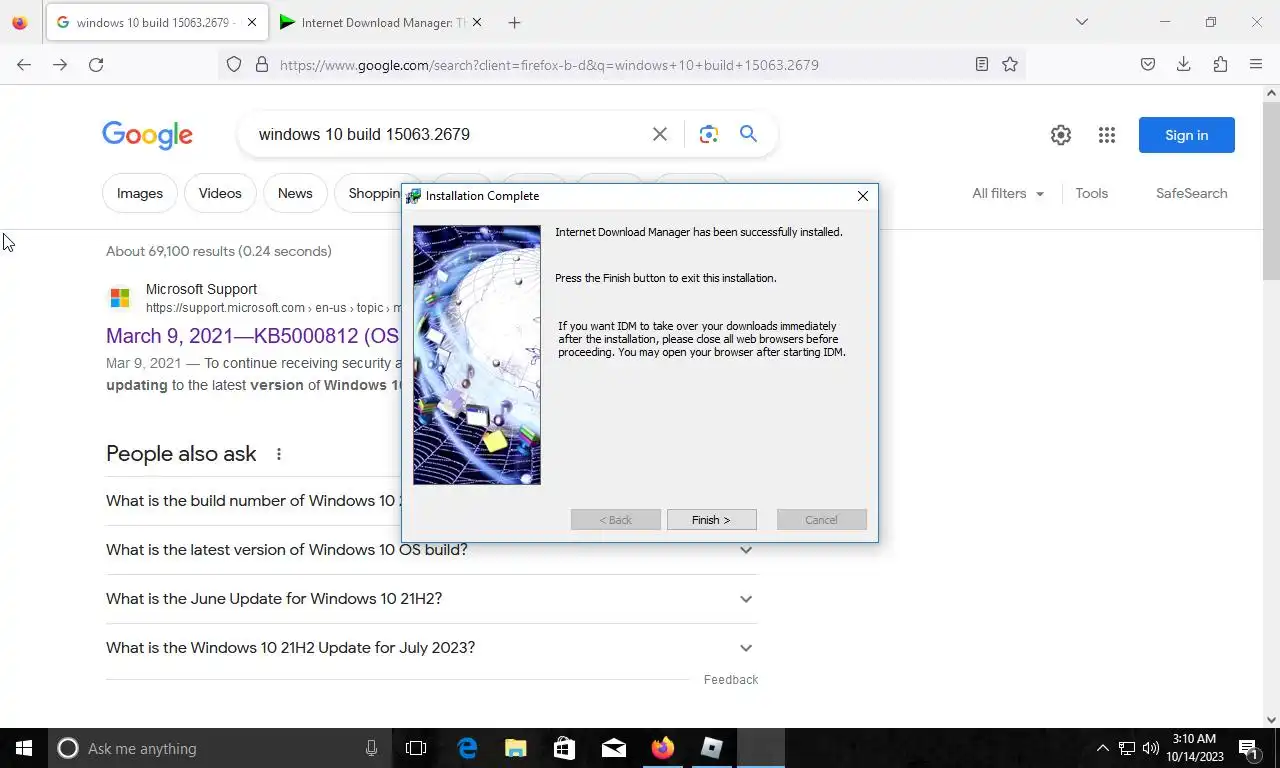
Task: Click the Microsoft Support site name
Action: (201, 289)
